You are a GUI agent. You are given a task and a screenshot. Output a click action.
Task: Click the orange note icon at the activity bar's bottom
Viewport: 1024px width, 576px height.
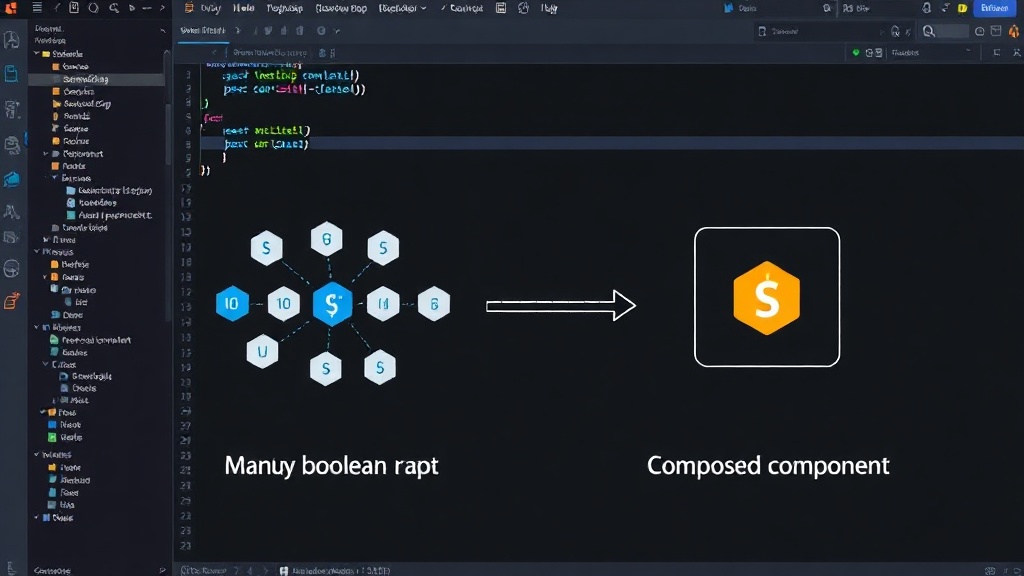point(11,301)
